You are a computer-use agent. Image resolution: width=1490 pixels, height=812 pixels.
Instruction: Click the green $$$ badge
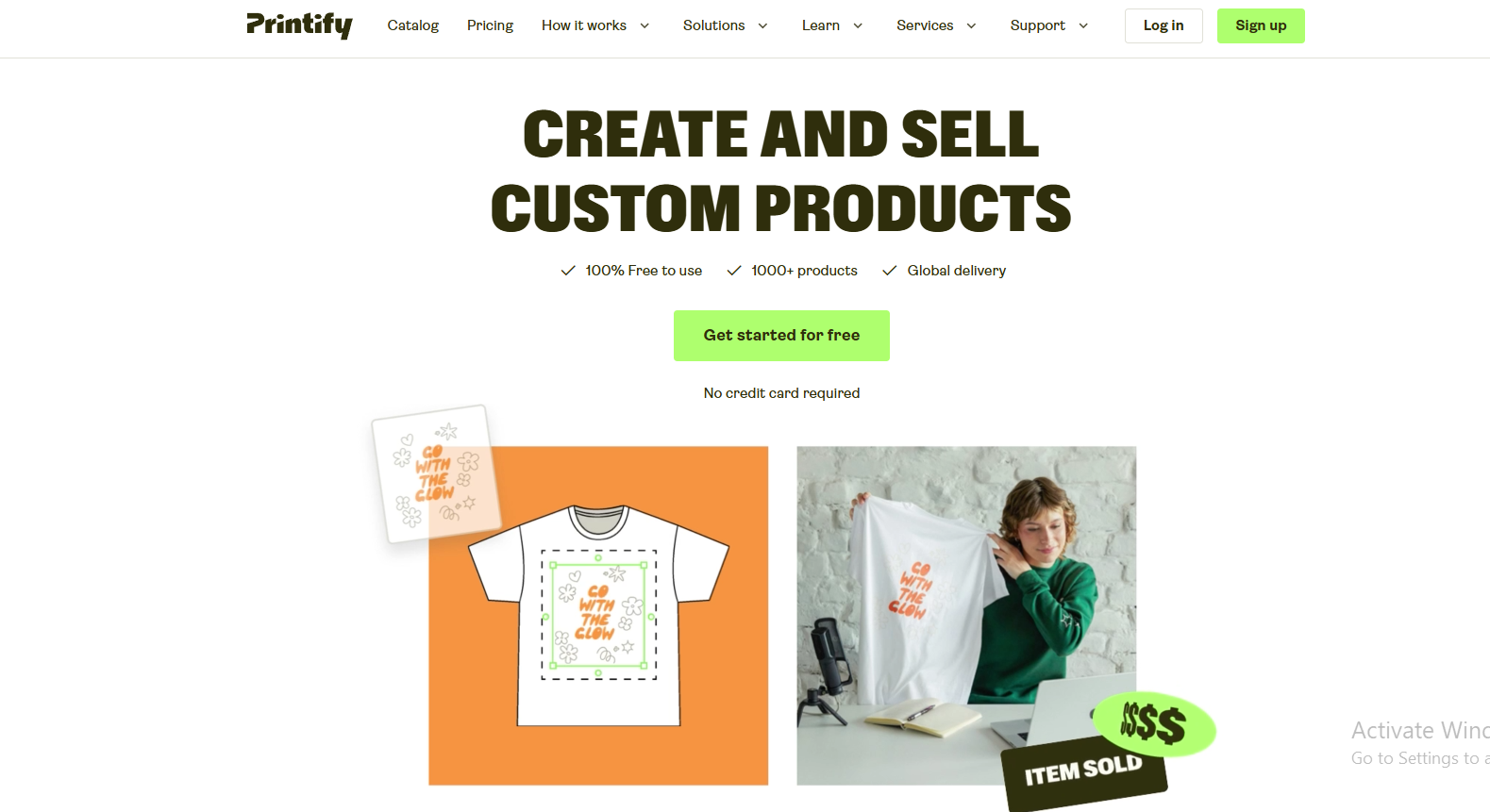[1154, 724]
